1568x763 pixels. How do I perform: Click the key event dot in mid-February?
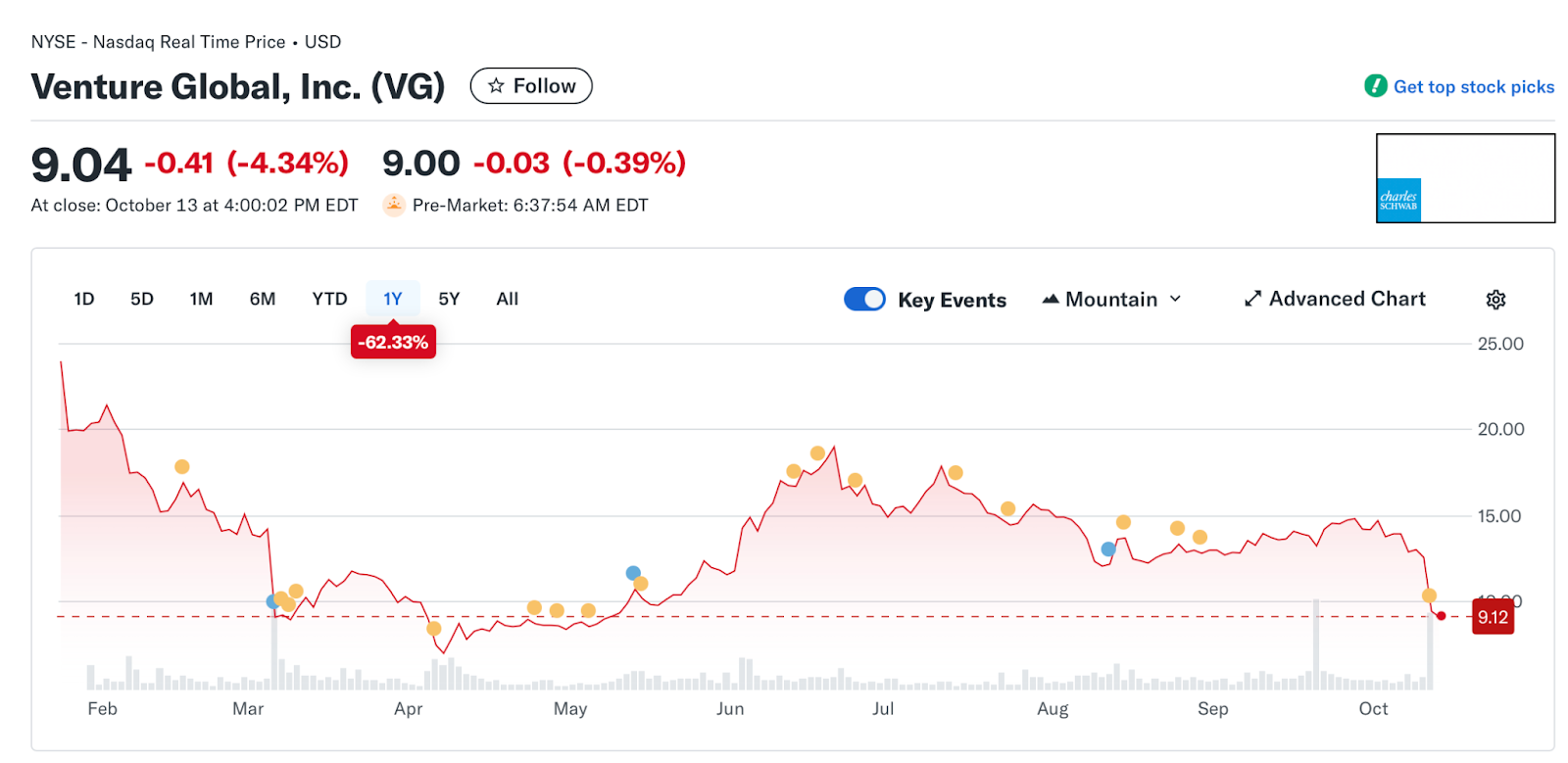182,467
